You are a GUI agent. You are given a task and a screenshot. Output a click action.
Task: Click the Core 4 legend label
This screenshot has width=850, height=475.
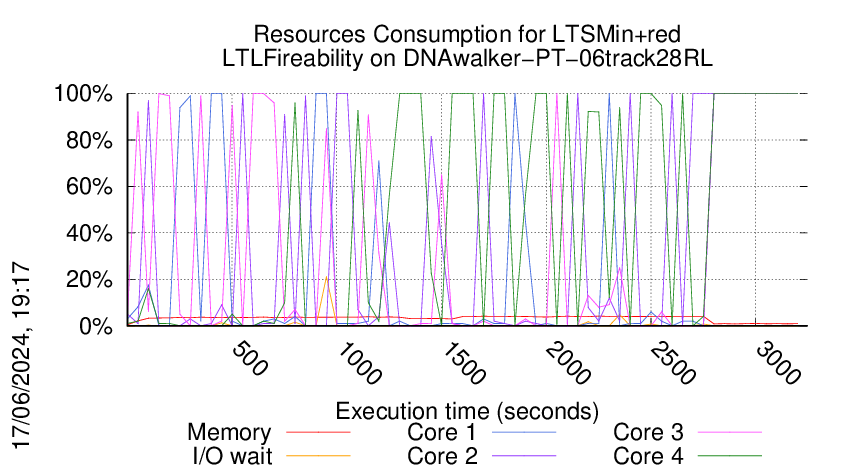click(648, 456)
